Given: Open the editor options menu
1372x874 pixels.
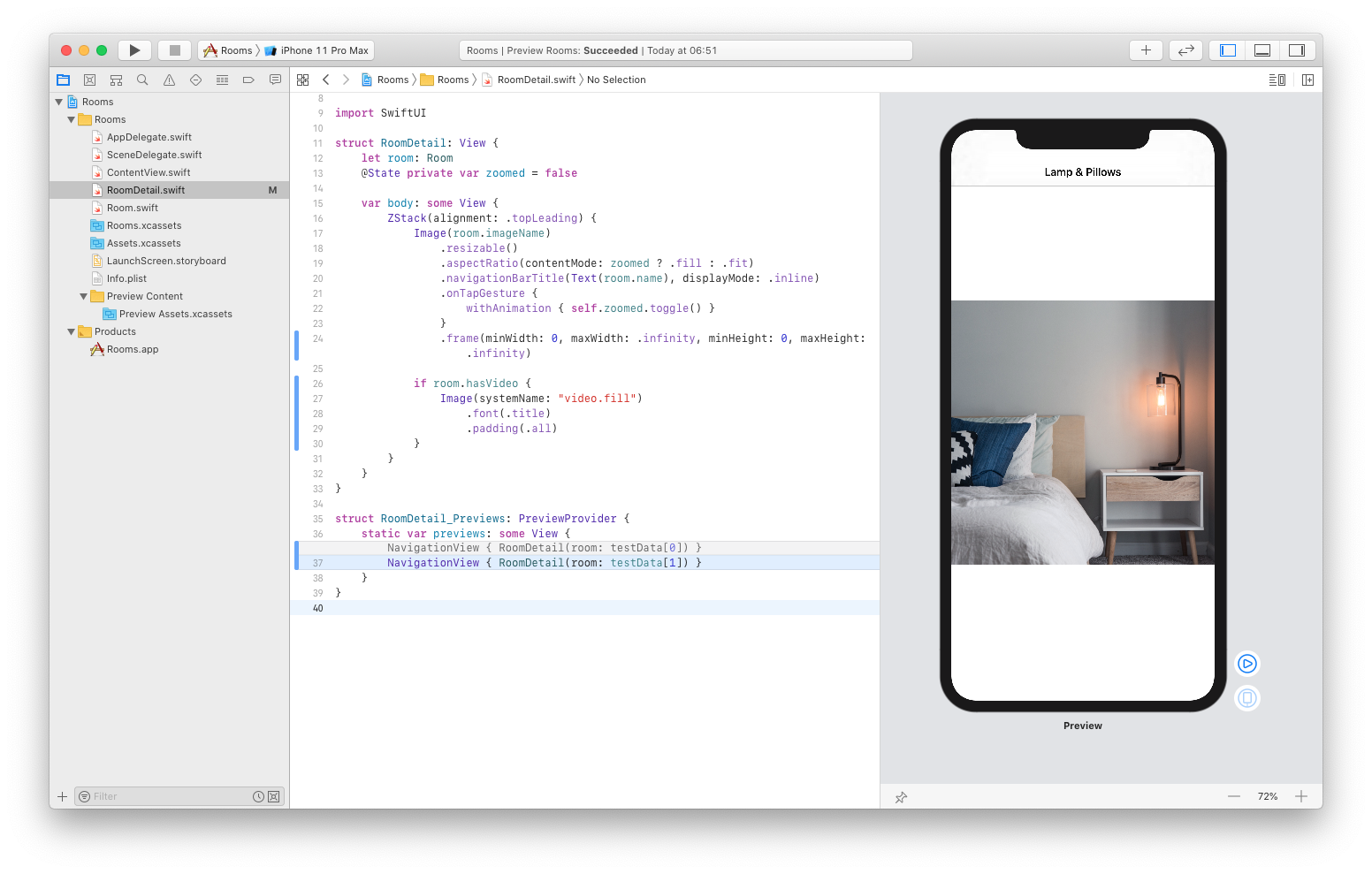Looking at the screenshot, I should pos(1277,79).
